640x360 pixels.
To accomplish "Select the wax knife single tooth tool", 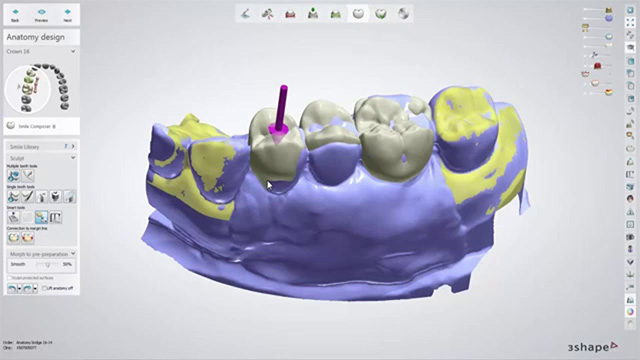I will (27, 197).
